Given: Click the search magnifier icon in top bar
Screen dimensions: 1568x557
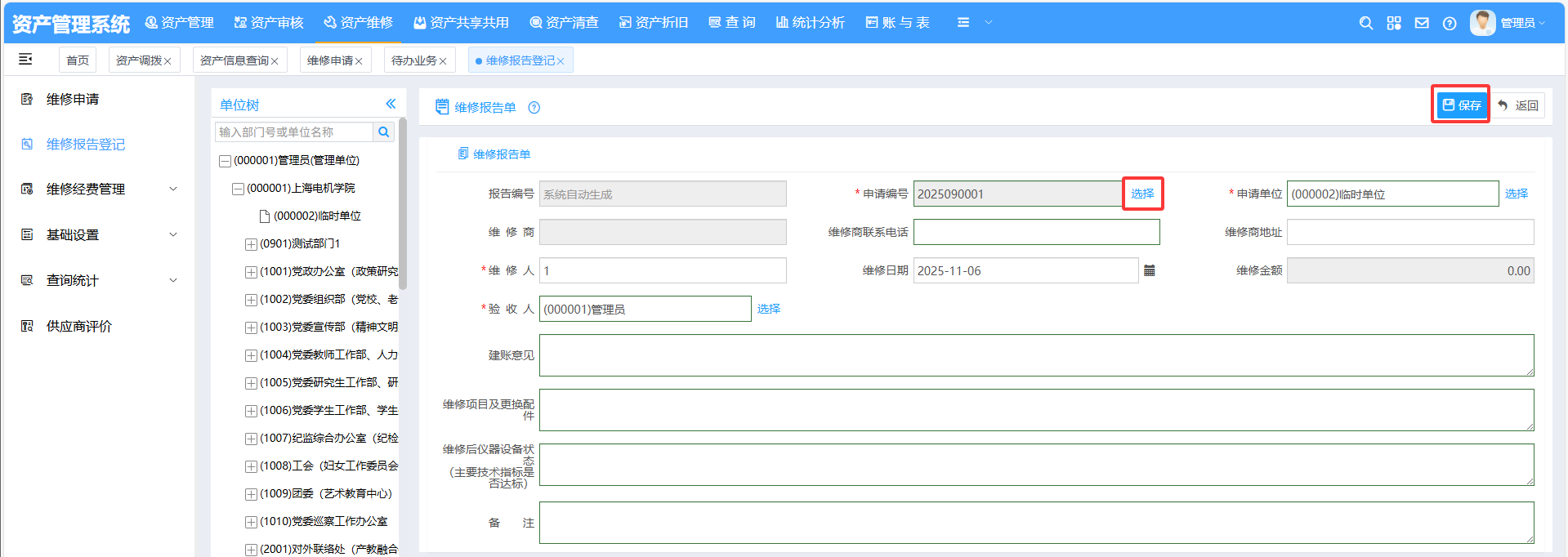Looking at the screenshot, I should coord(1365,23).
